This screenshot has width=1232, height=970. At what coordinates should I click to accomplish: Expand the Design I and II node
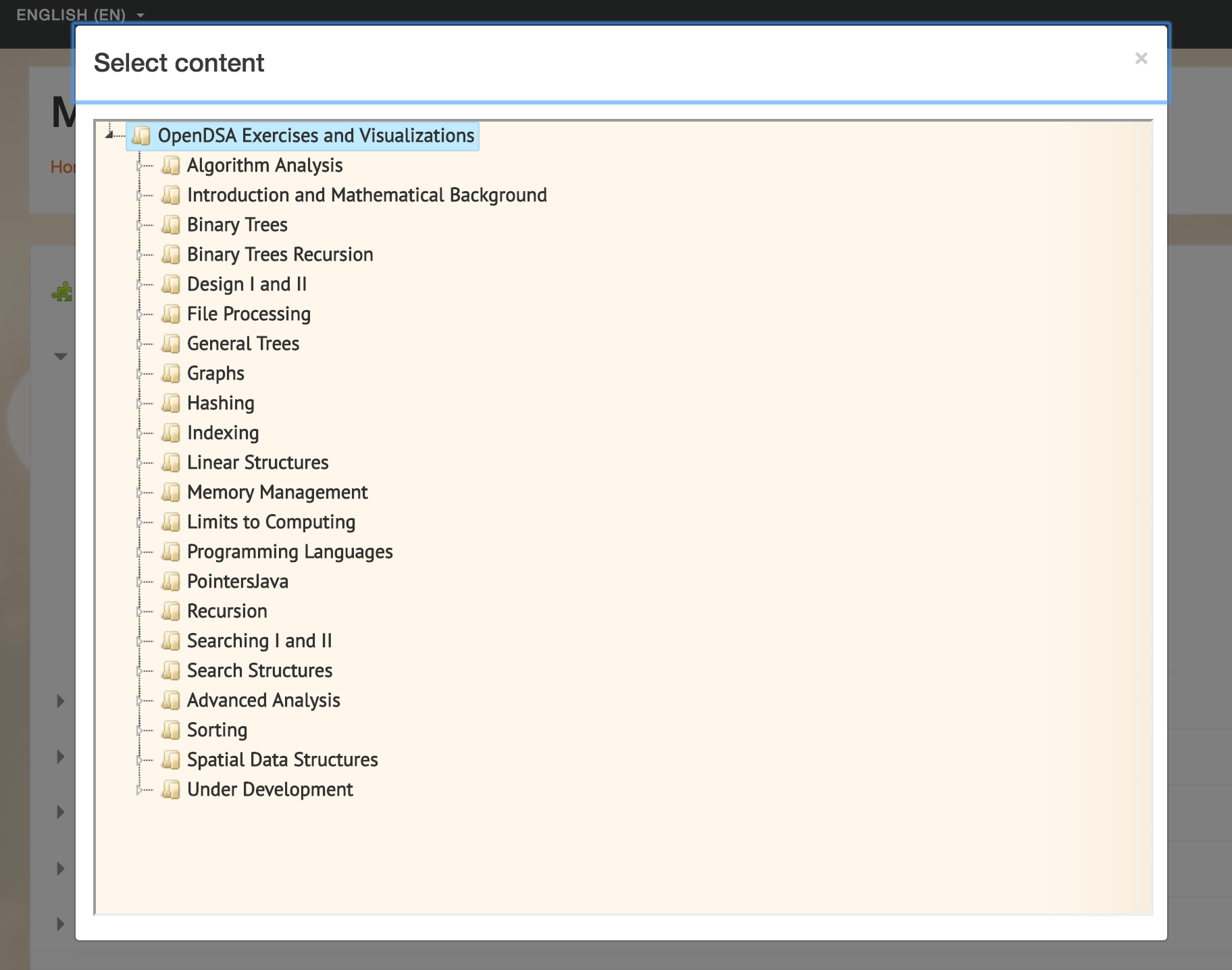point(139,284)
